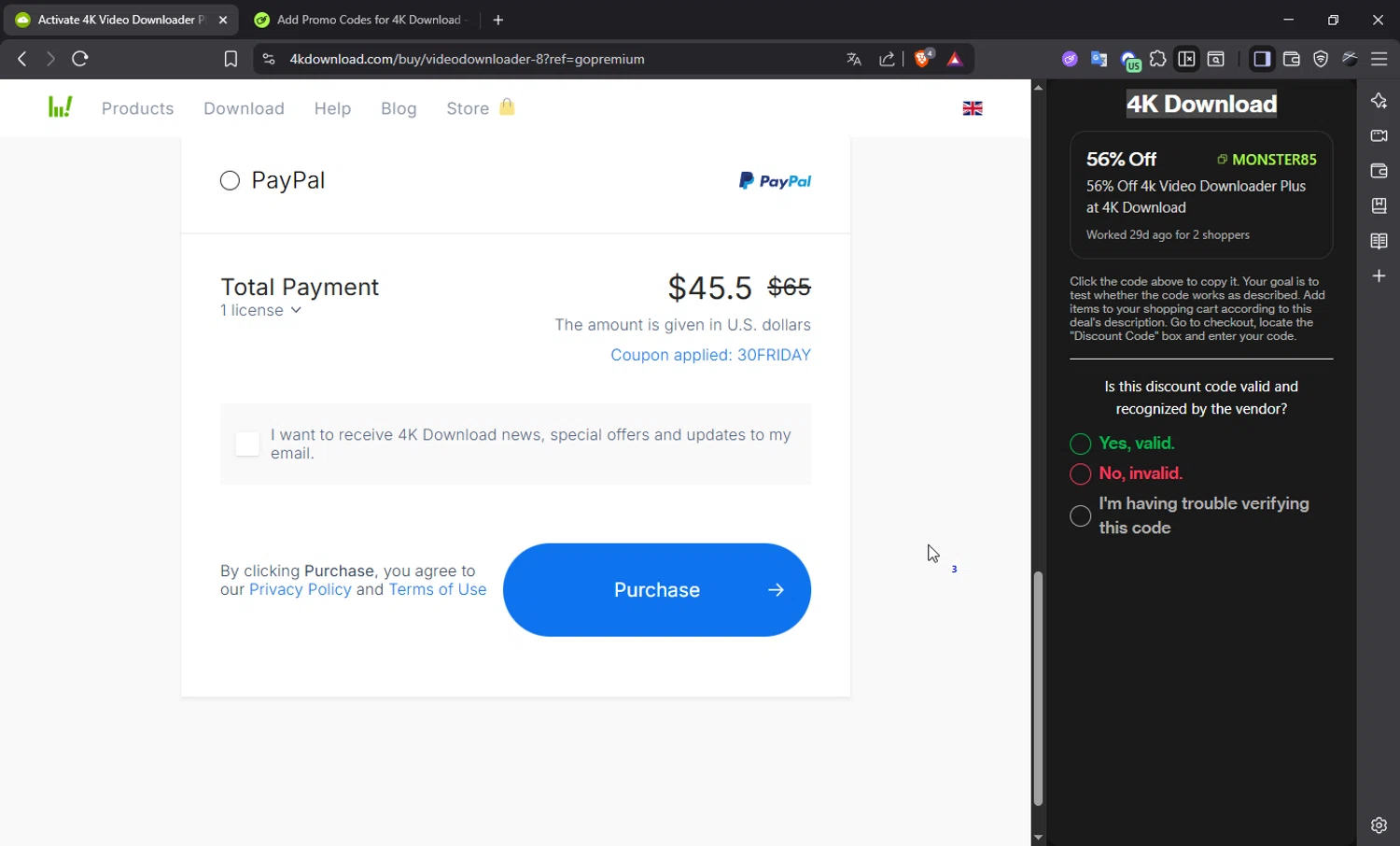Open Wallet icon in sidebar
1400x846 pixels.
point(1379,171)
